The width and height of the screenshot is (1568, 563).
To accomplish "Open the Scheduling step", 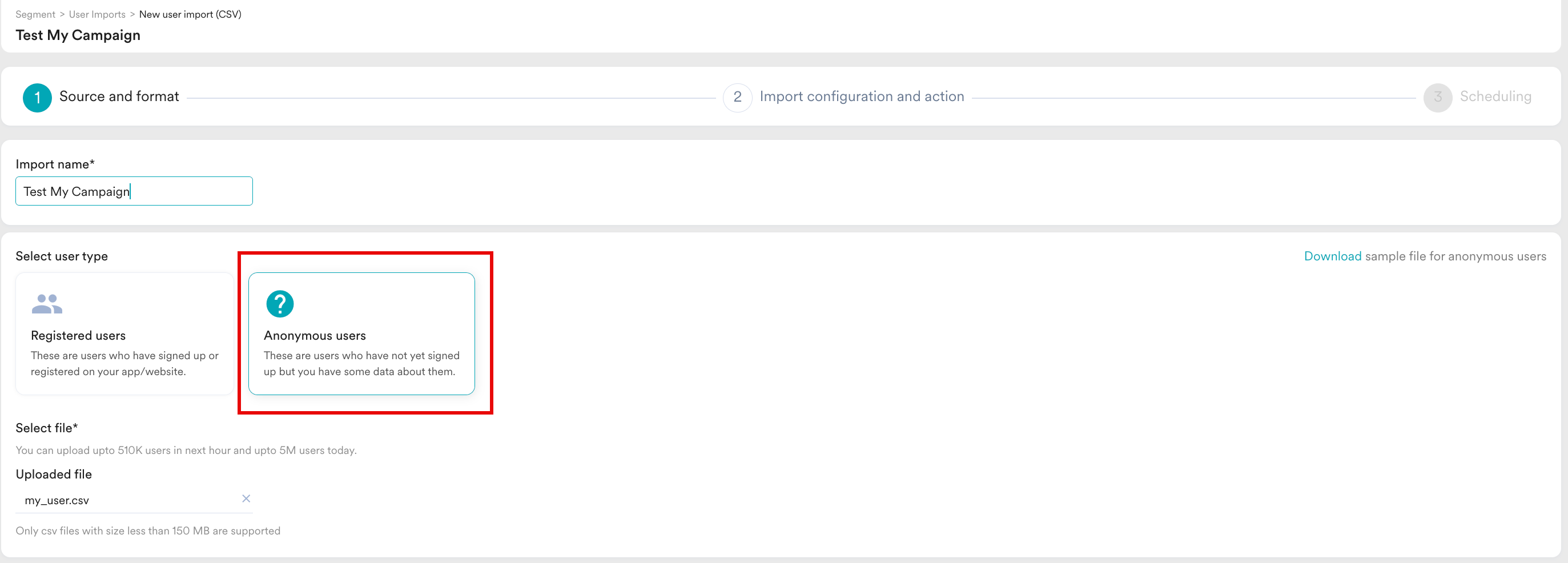I will (1495, 96).
